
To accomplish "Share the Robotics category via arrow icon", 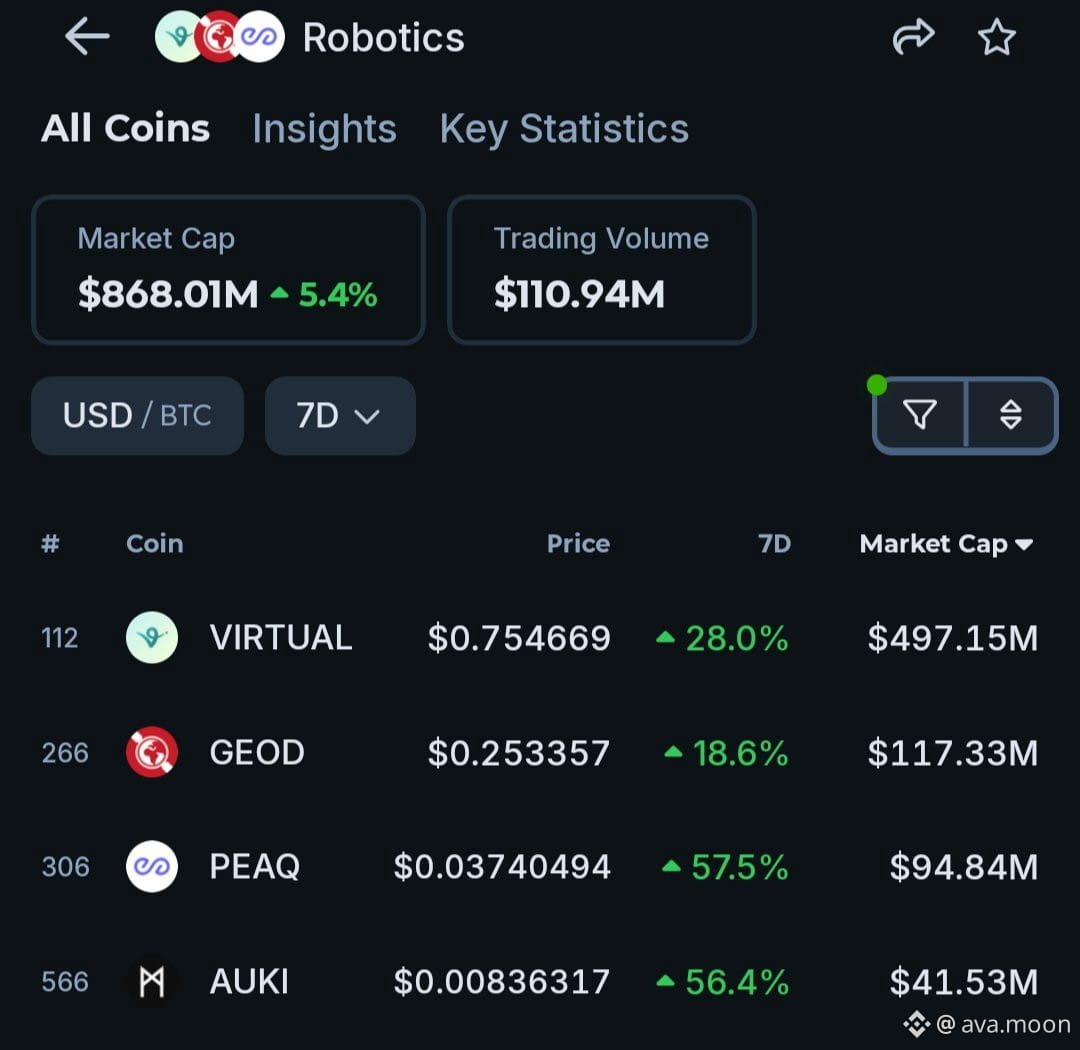I will point(913,37).
